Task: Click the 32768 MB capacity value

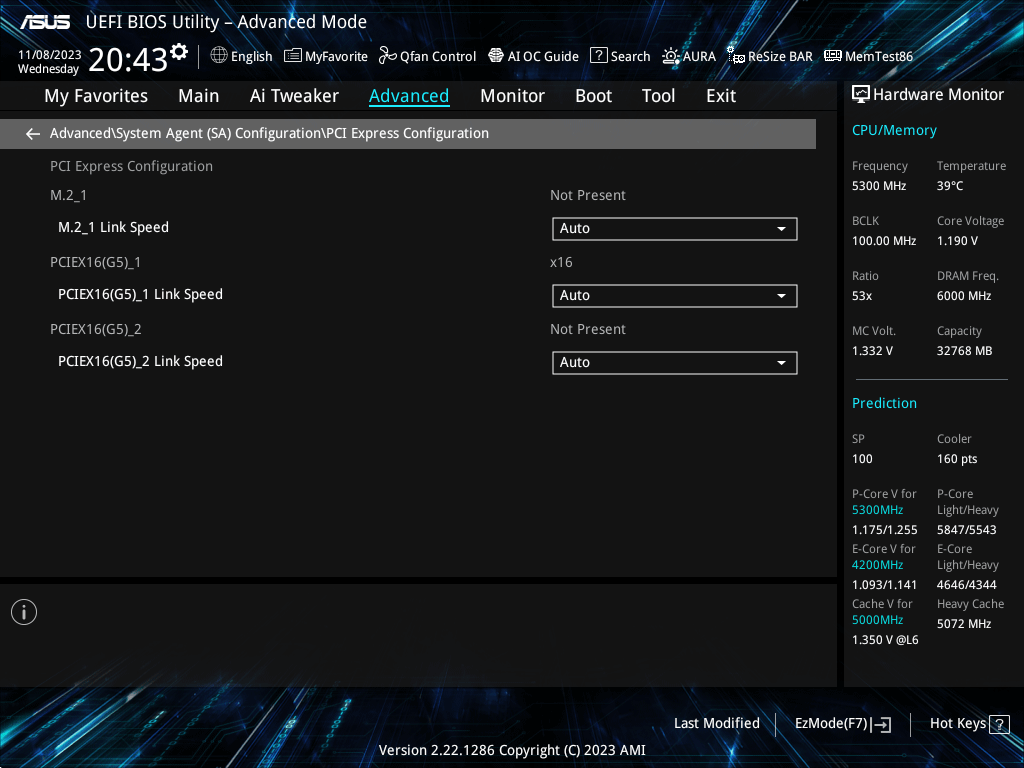Action: 965,351
